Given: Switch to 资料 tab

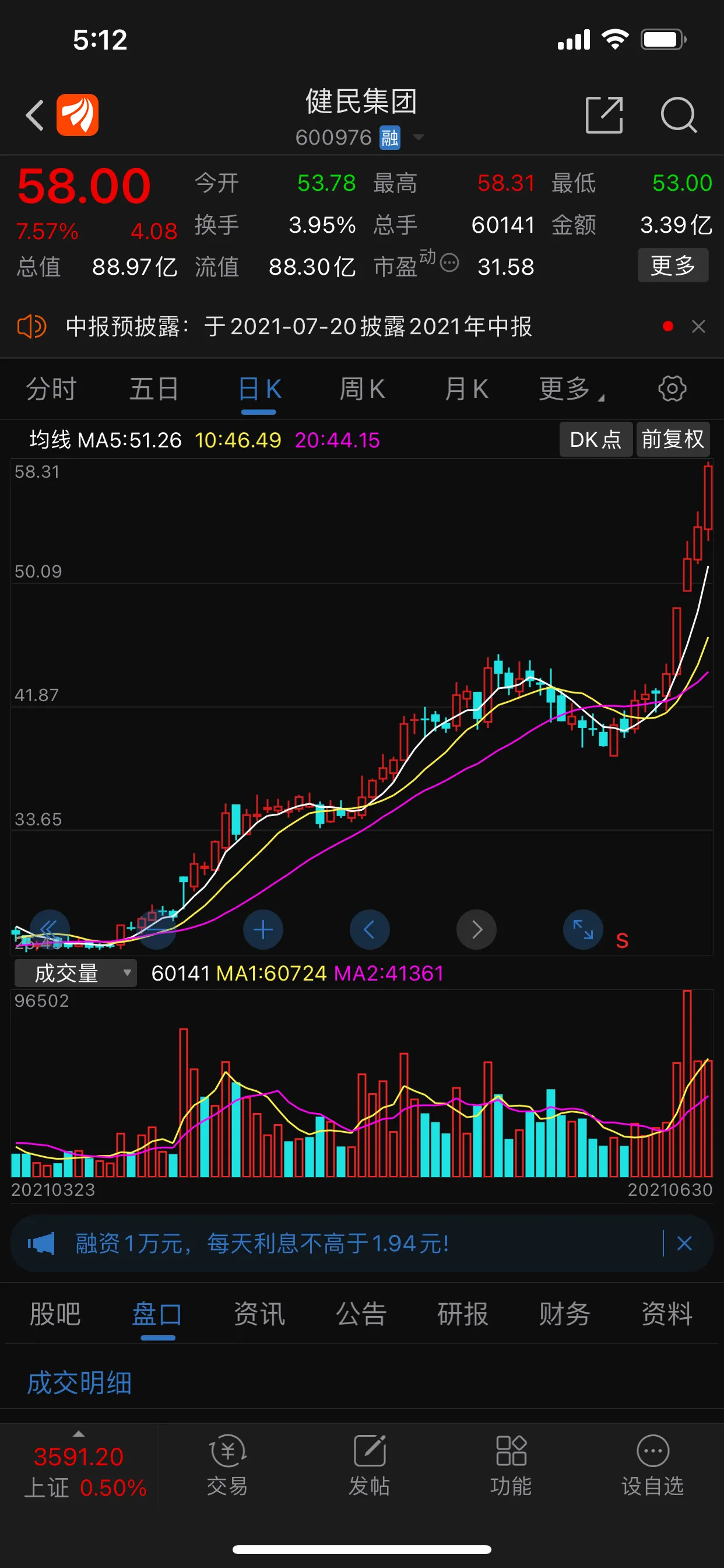Looking at the screenshot, I should pos(667,1314).
